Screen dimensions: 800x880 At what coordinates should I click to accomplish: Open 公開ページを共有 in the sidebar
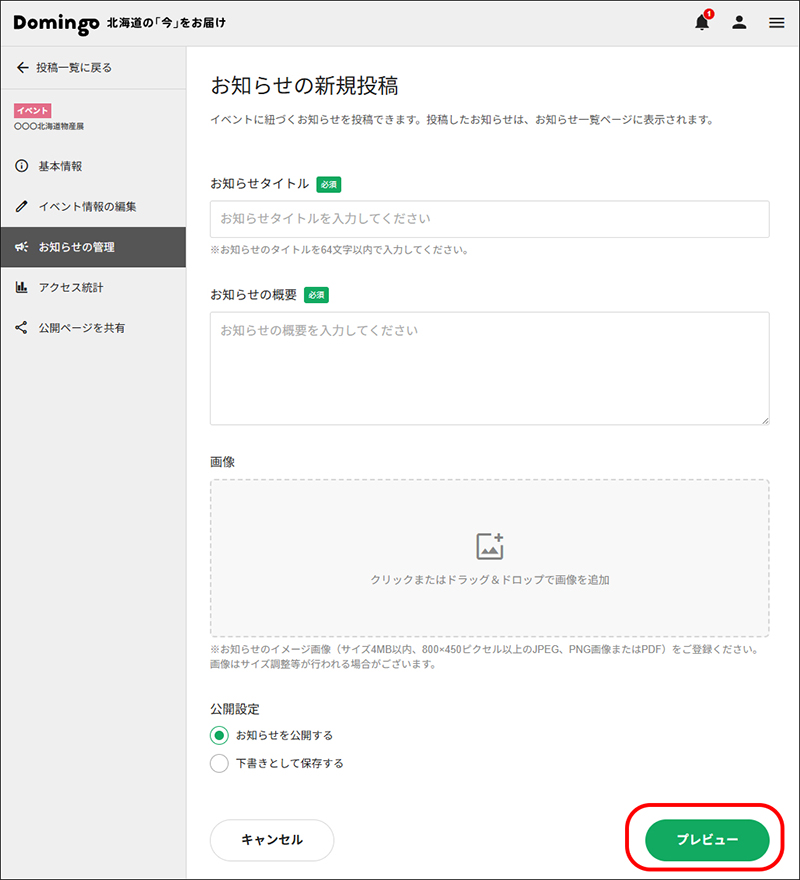point(93,328)
